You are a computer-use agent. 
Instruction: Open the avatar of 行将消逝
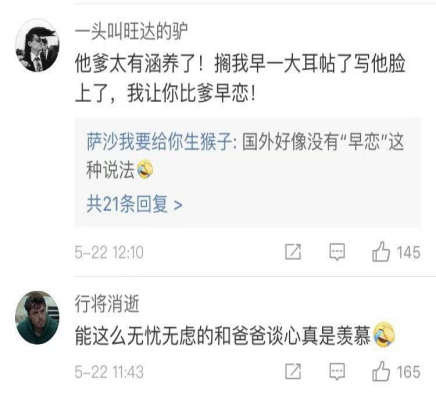37,318
